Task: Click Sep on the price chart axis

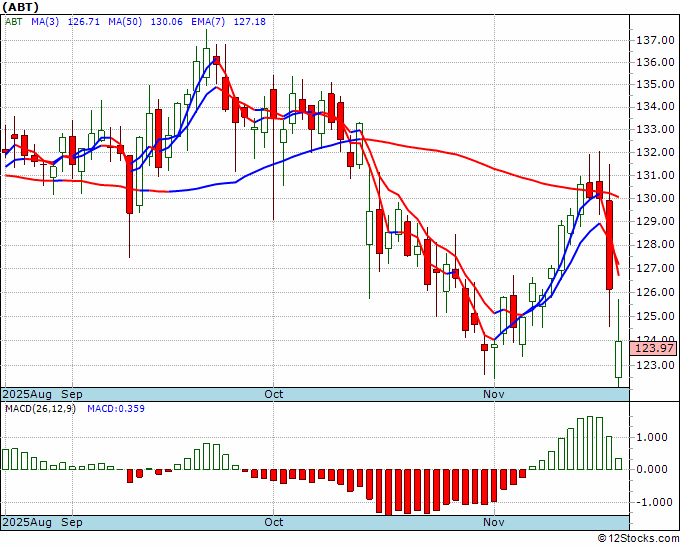Action: (72, 394)
